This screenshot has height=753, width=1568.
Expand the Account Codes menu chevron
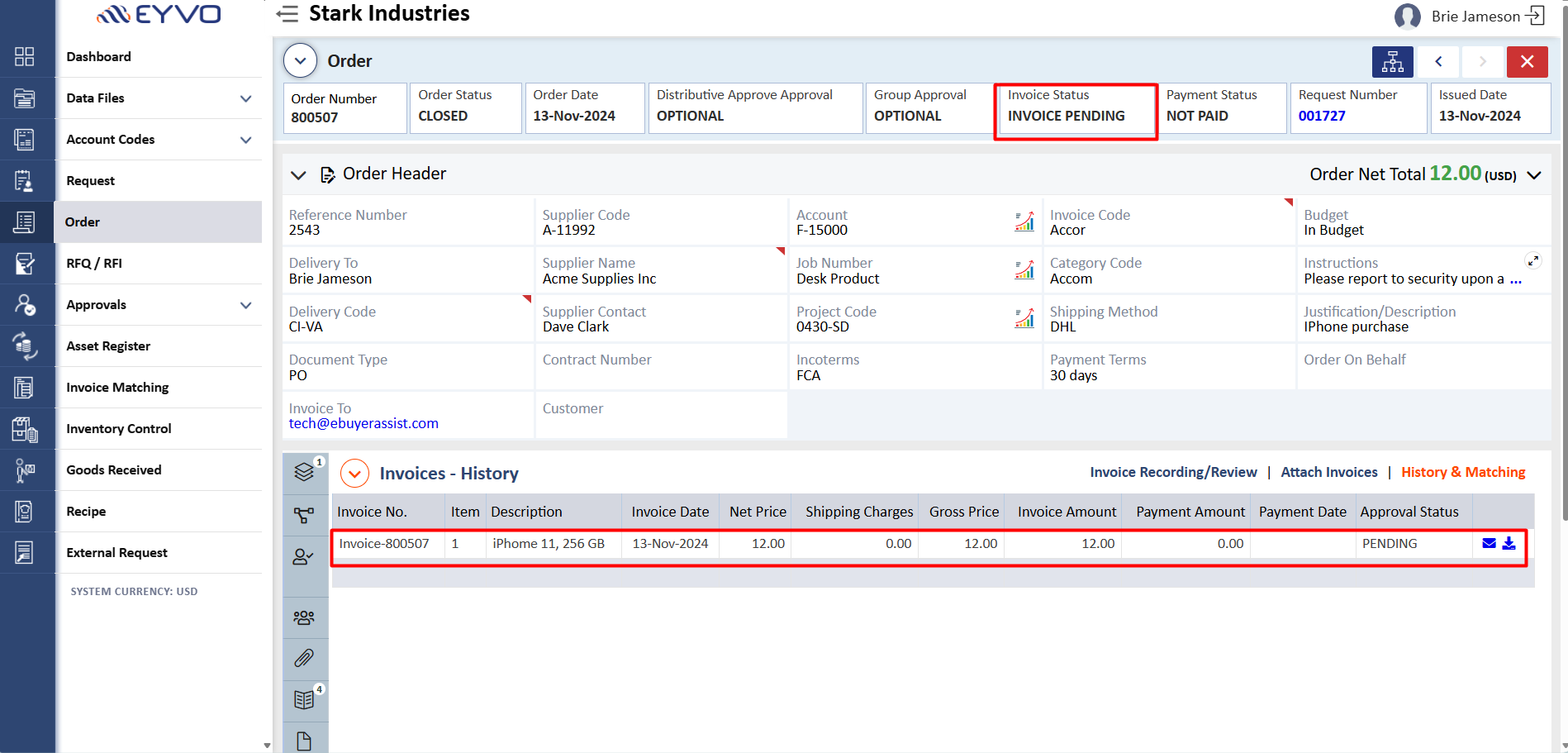coord(245,140)
